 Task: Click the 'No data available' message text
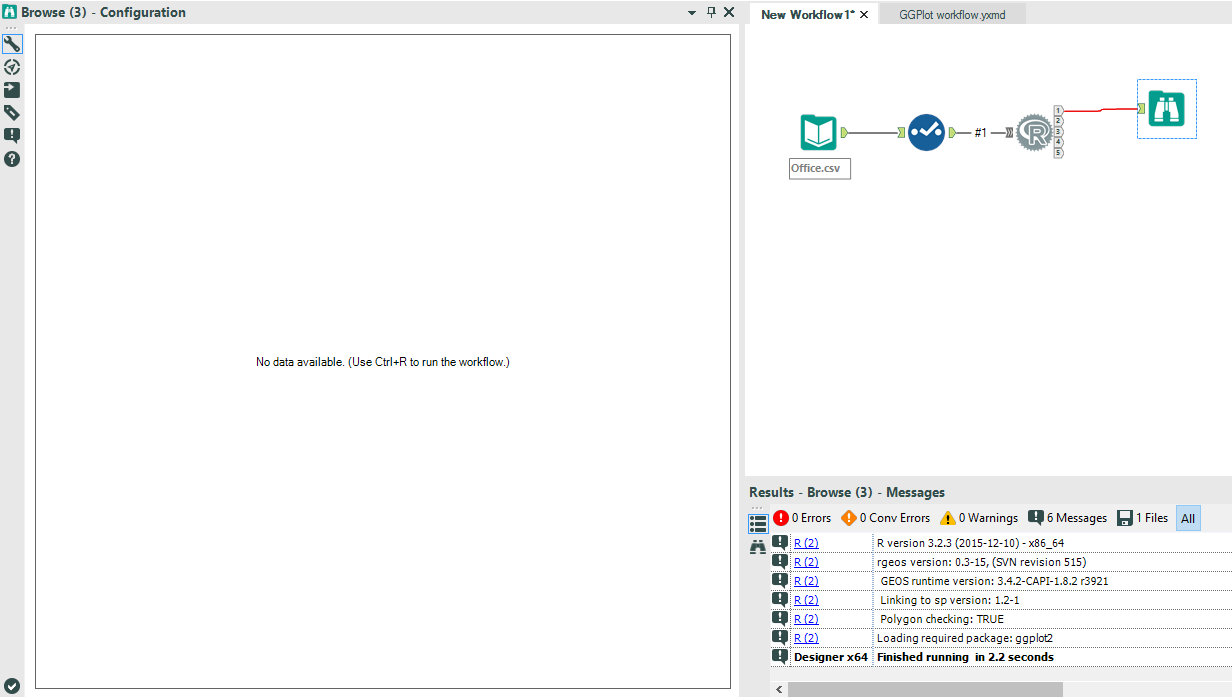[x=383, y=362]
